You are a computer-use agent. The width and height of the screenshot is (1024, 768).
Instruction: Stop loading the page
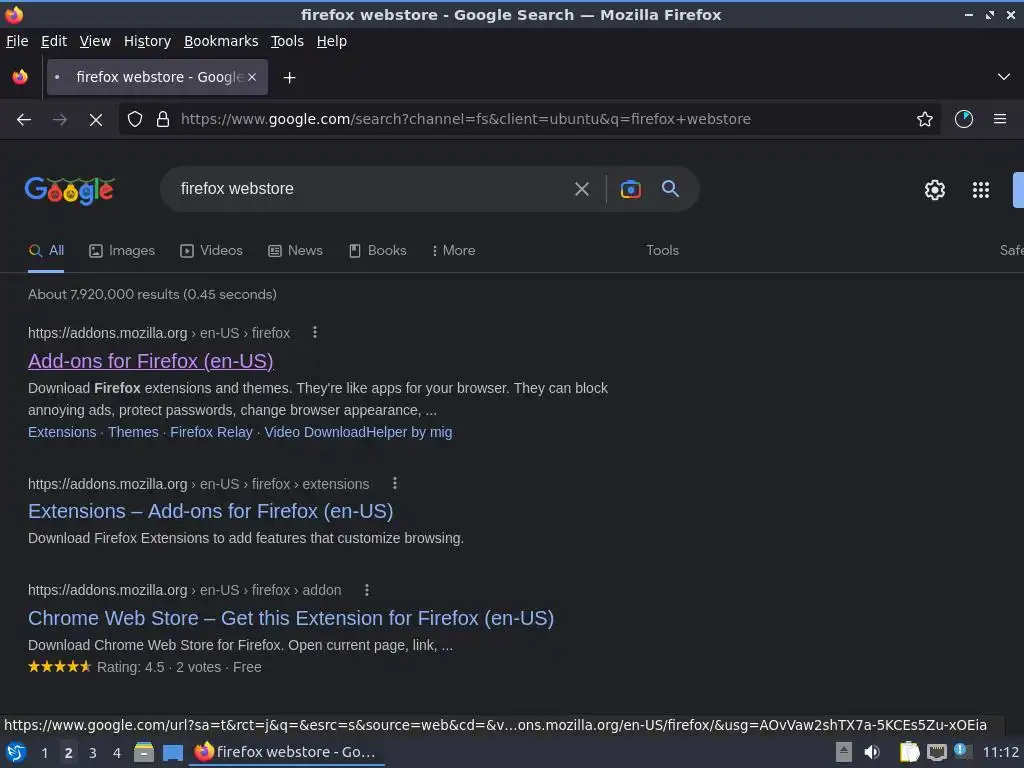click(x=95, y=119)
